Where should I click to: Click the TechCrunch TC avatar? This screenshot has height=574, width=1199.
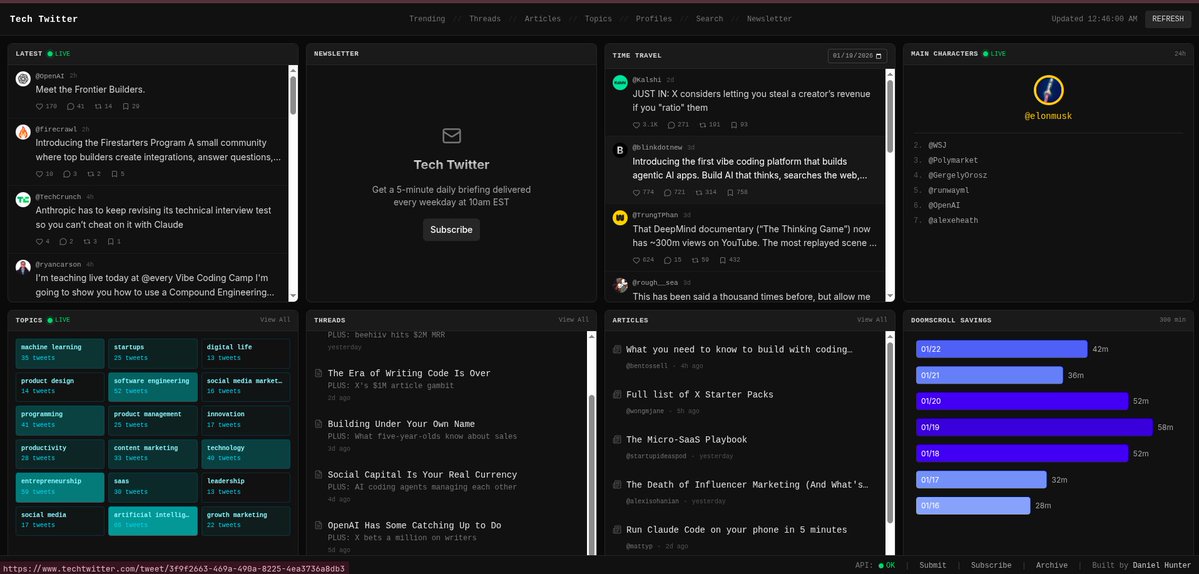23,199
